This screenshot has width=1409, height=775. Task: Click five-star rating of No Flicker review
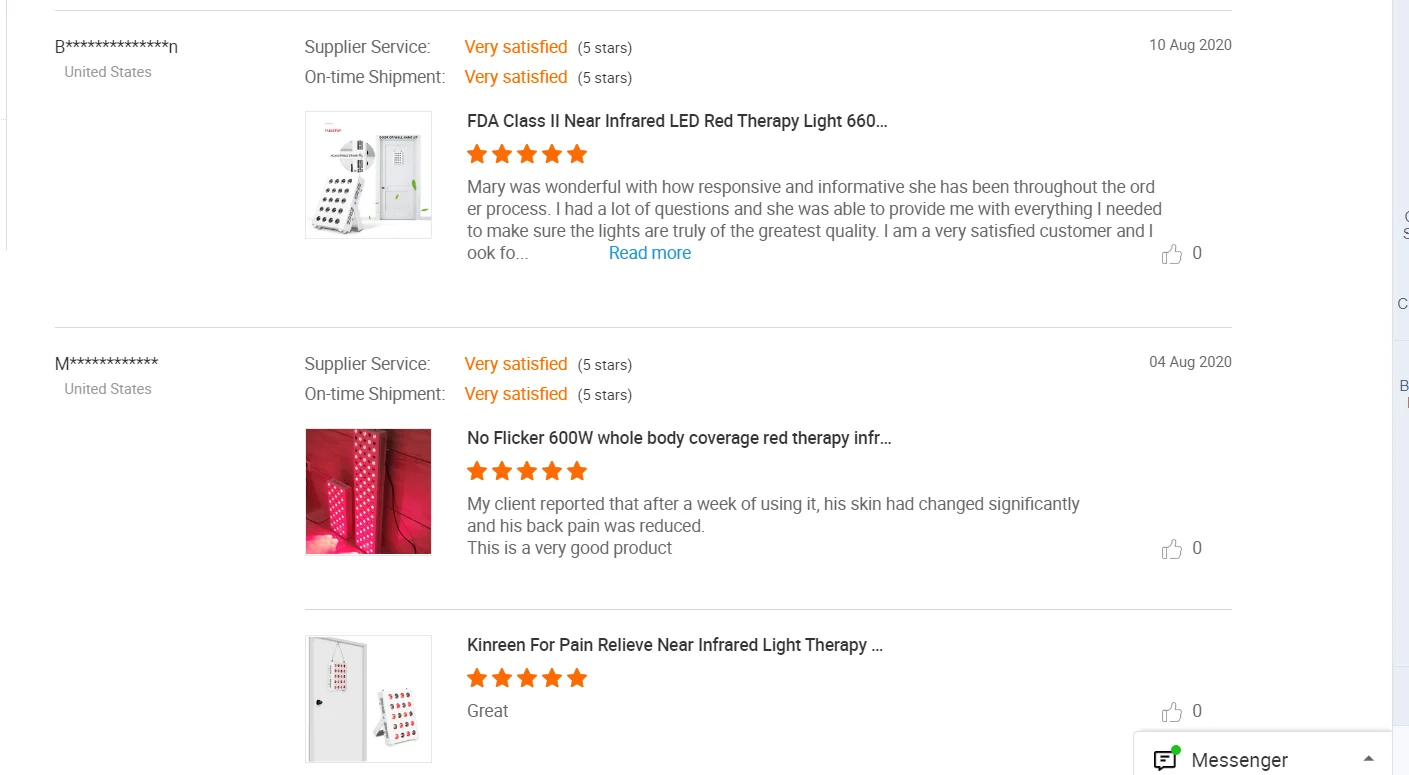pos(527,471)
